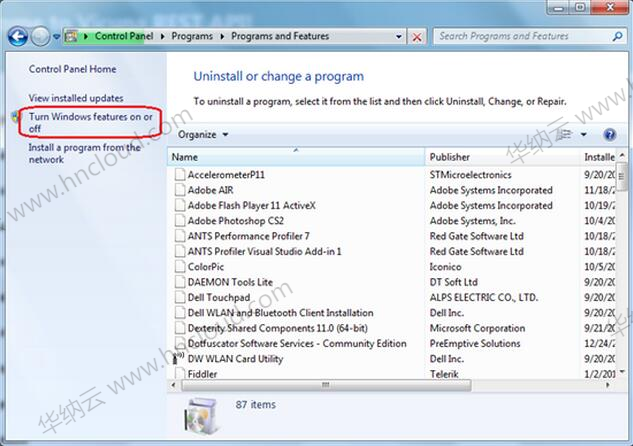
Task: Select Dell WLAN and Bluetooth Client icon
Action: click(180, 313)
